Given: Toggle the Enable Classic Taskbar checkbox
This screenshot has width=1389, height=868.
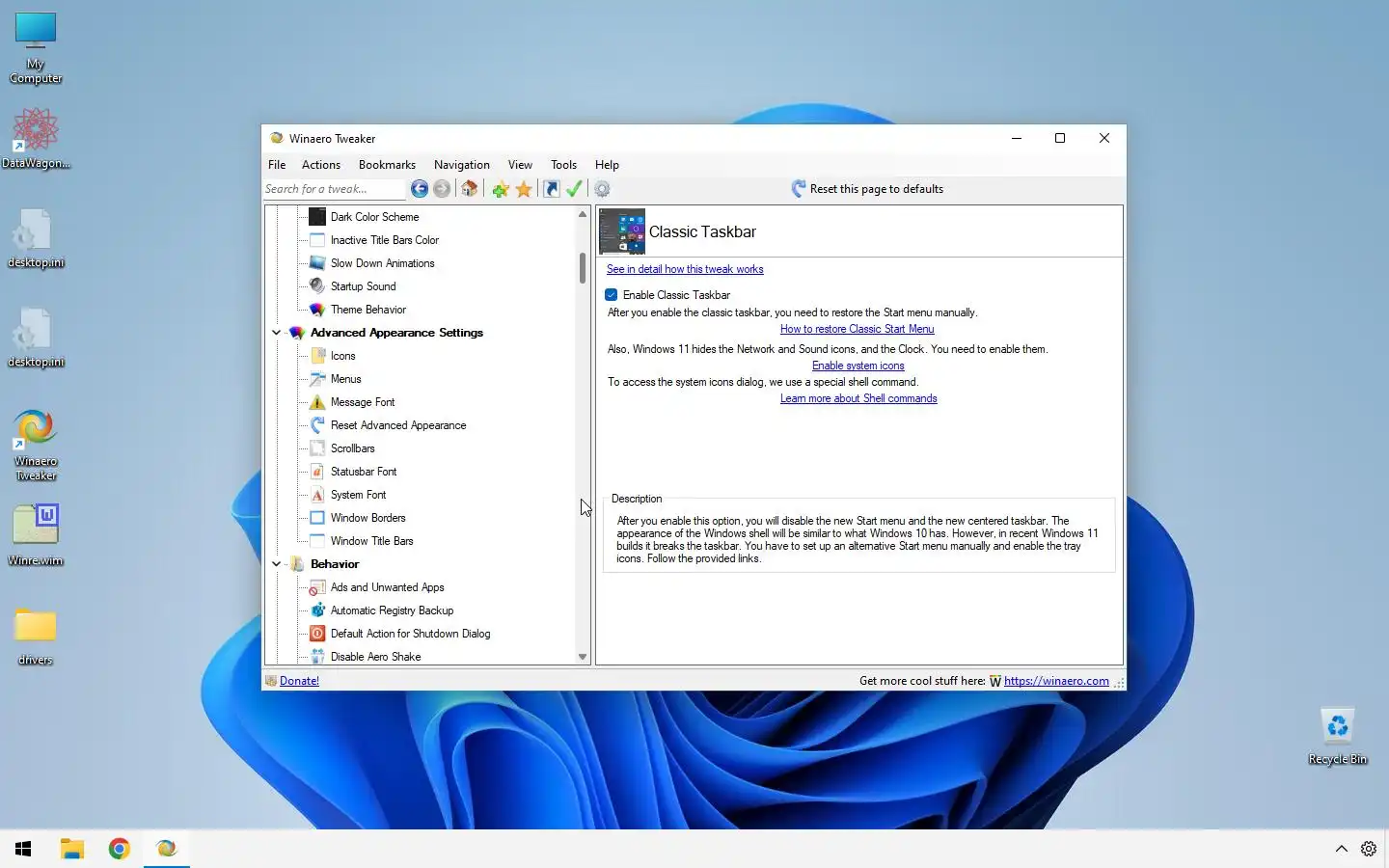Looking at the screenshot, I should (x=612, y=295).
